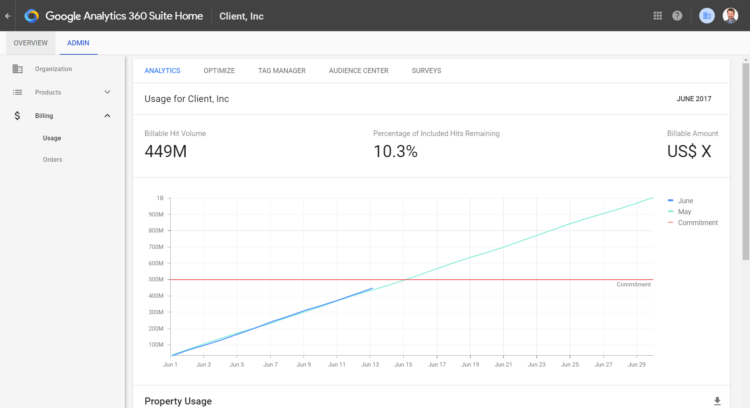This screenshot has height=408, width=750.
Task: Click the Jun 15 axis label
Action: coord(403,364)
